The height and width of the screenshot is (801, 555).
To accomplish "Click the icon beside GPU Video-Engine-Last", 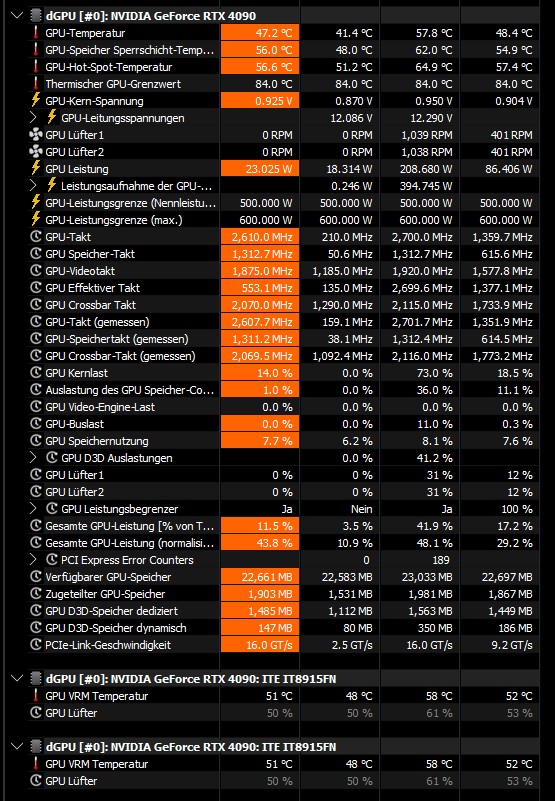I will coord(36,407).
